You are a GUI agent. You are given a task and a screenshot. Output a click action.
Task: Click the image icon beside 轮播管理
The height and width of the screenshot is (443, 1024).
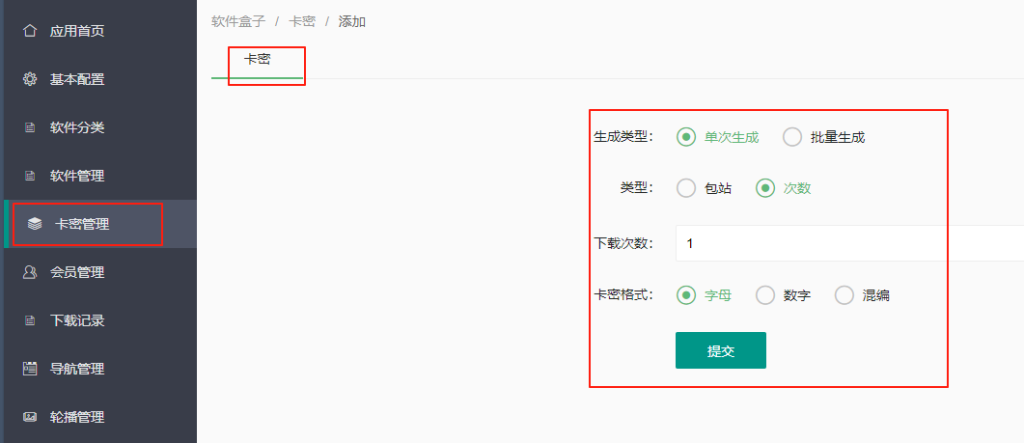[x=29, y=417]
